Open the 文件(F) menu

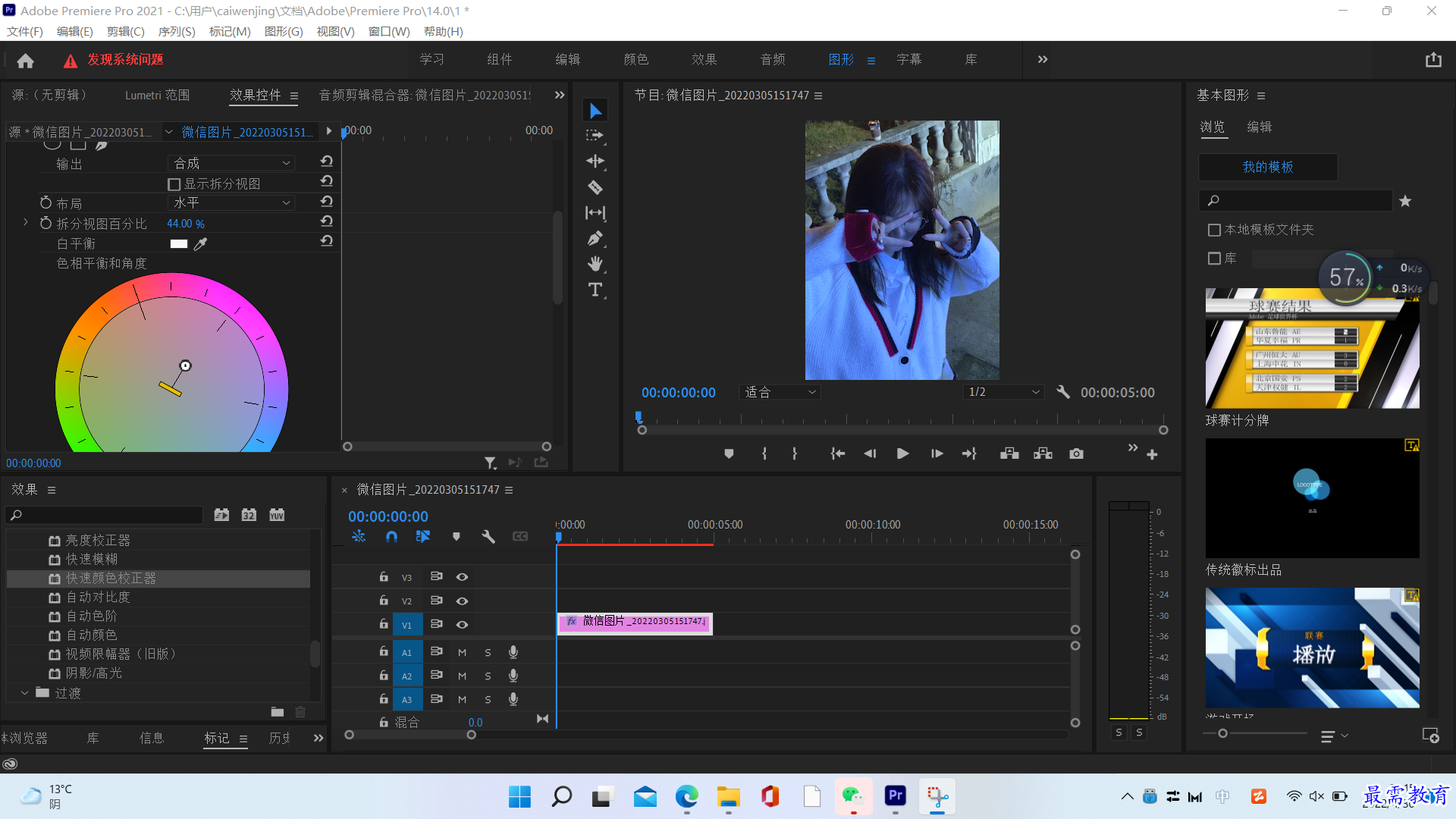(x=25, y=31)
